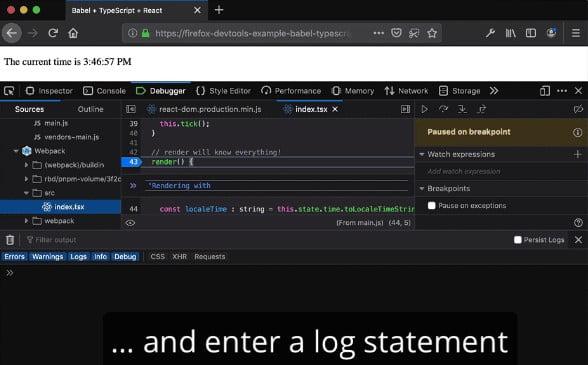Screen dimensions: 588x365
Task: Select index.tsx in source tree
Action: (60, 207)
